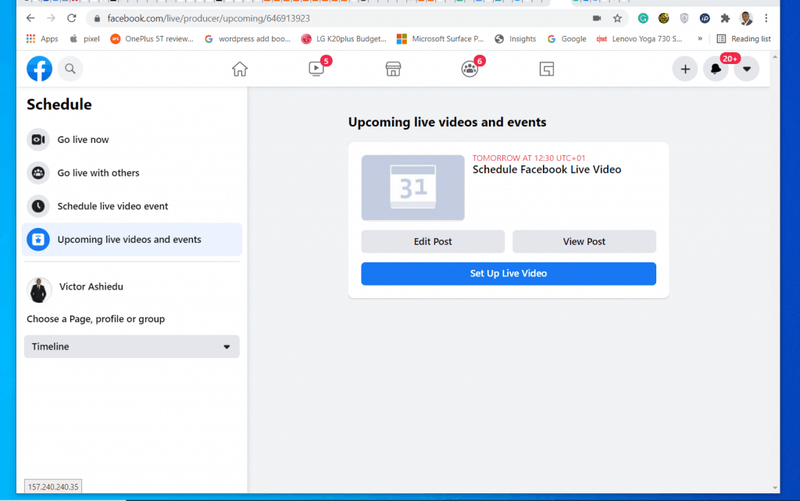Open the Watch video icon
This screenshot has width=800, height=501.
(317, 68)
